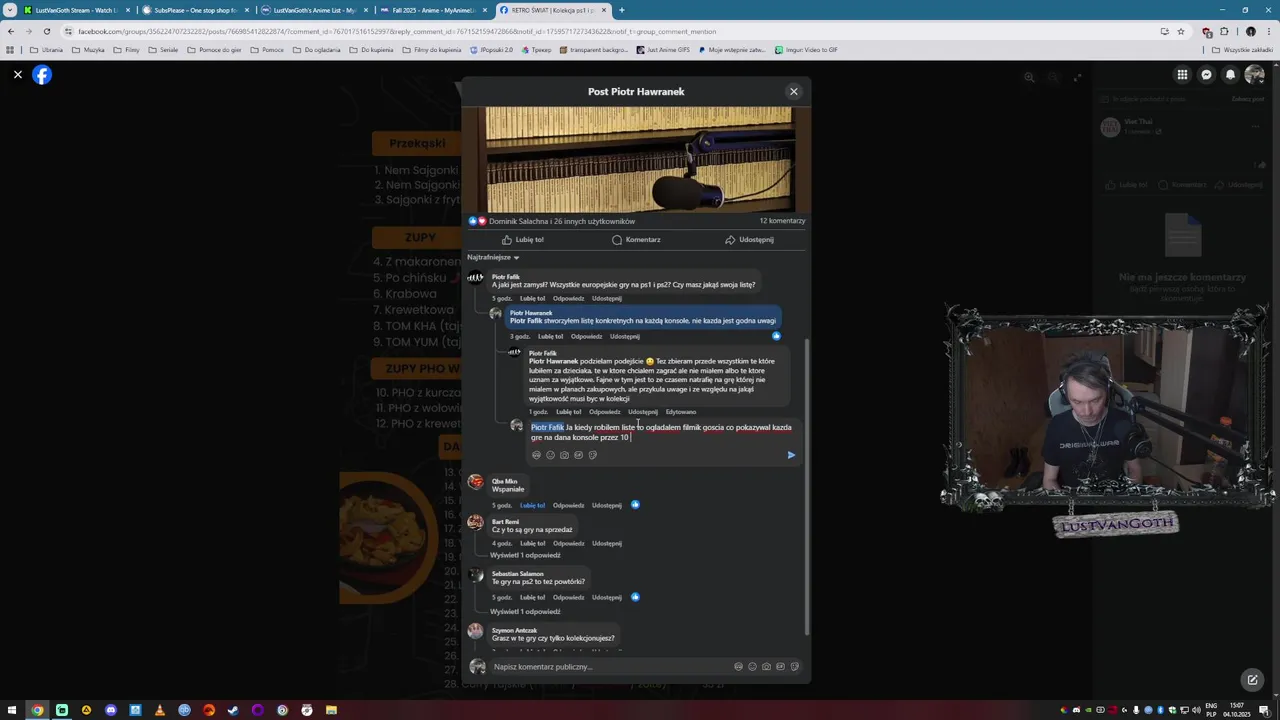Click the Udostępnij button under the post

(x=749, y=240)
